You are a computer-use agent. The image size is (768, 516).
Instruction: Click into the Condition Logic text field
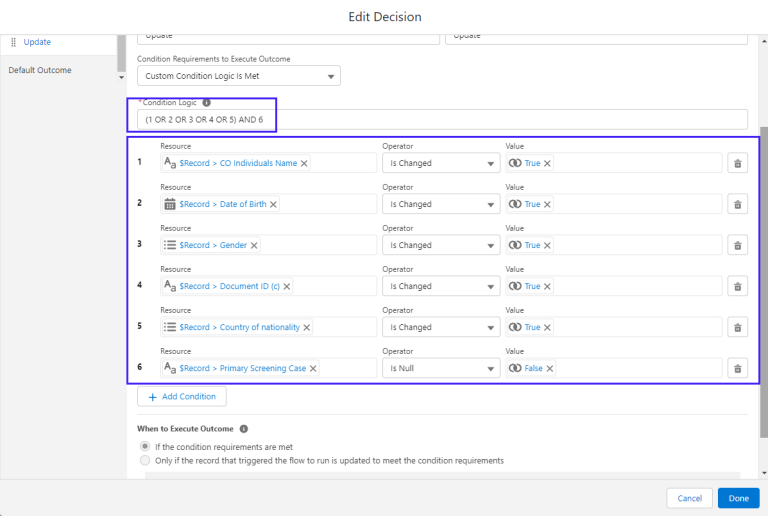[x=442, y=119]
